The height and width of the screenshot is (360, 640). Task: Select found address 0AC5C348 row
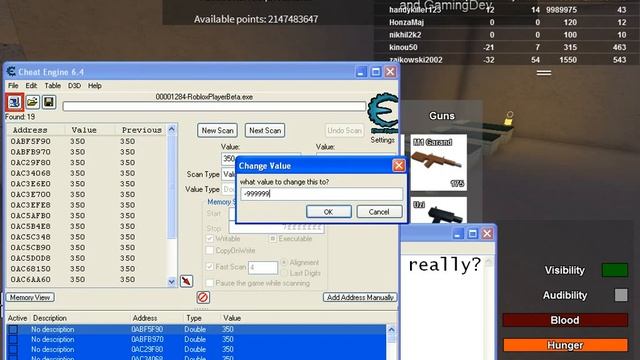point(87,237)
